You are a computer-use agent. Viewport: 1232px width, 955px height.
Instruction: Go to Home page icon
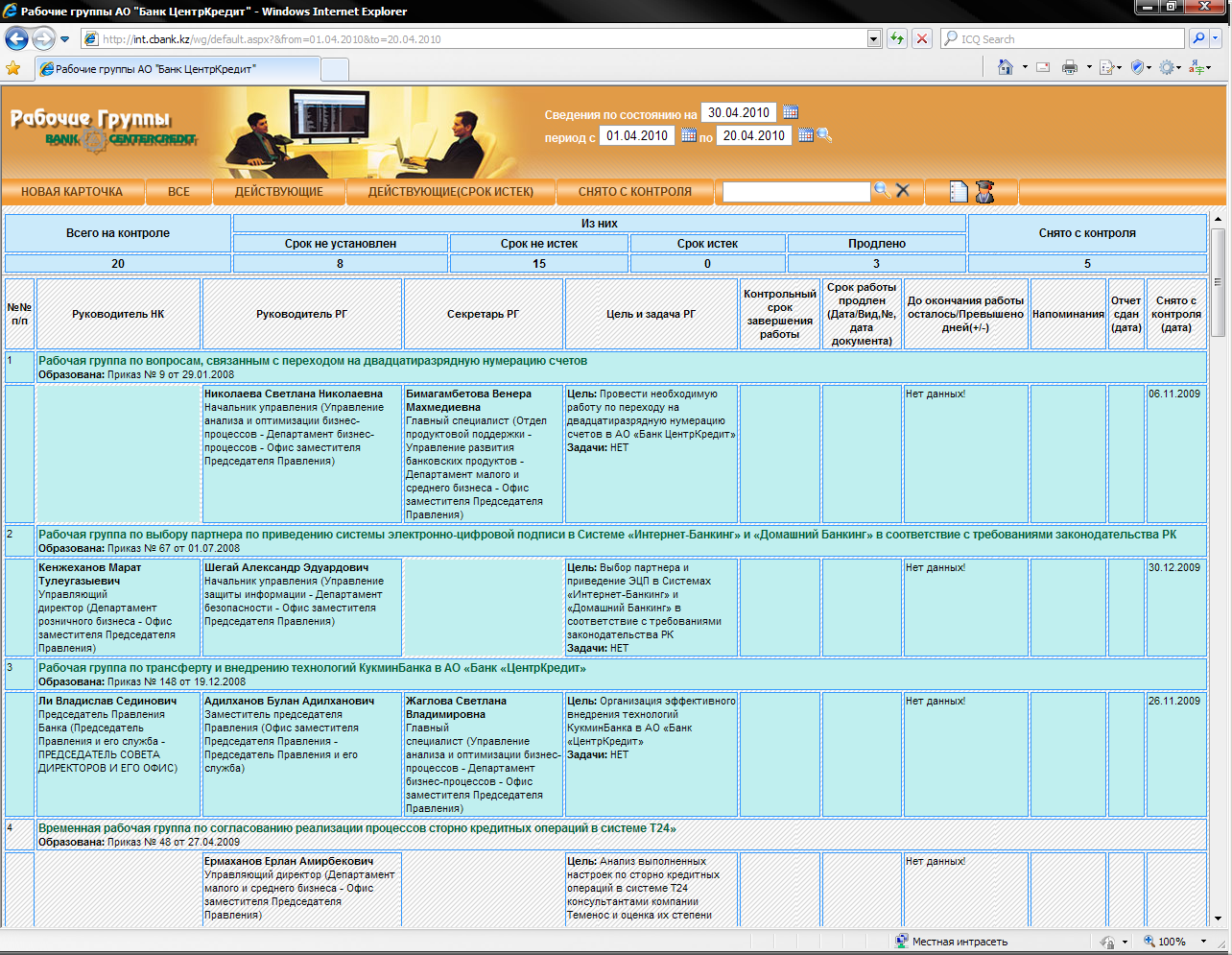click(1005, 67)
